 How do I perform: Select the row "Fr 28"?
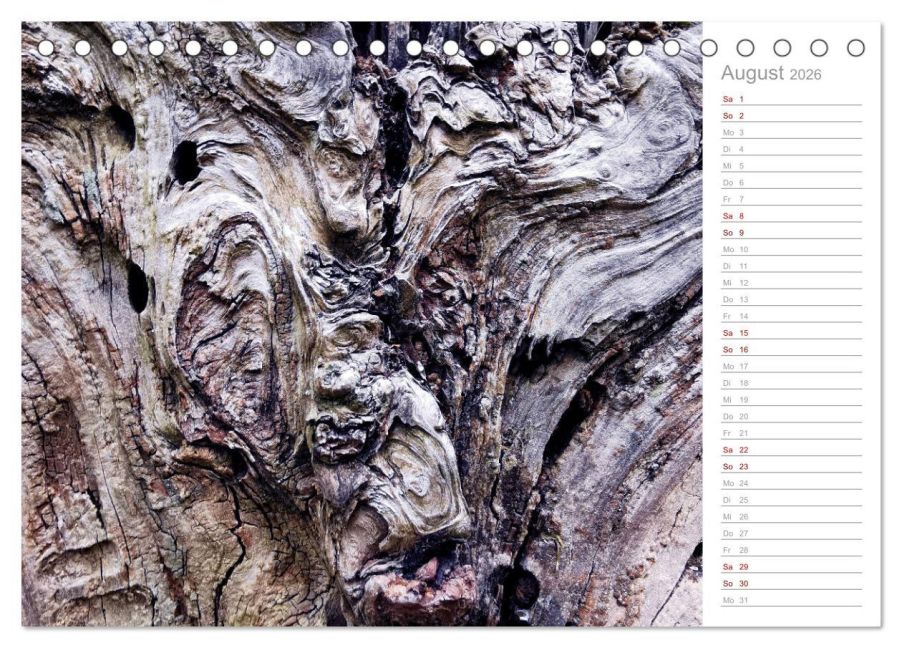(792, 550)
